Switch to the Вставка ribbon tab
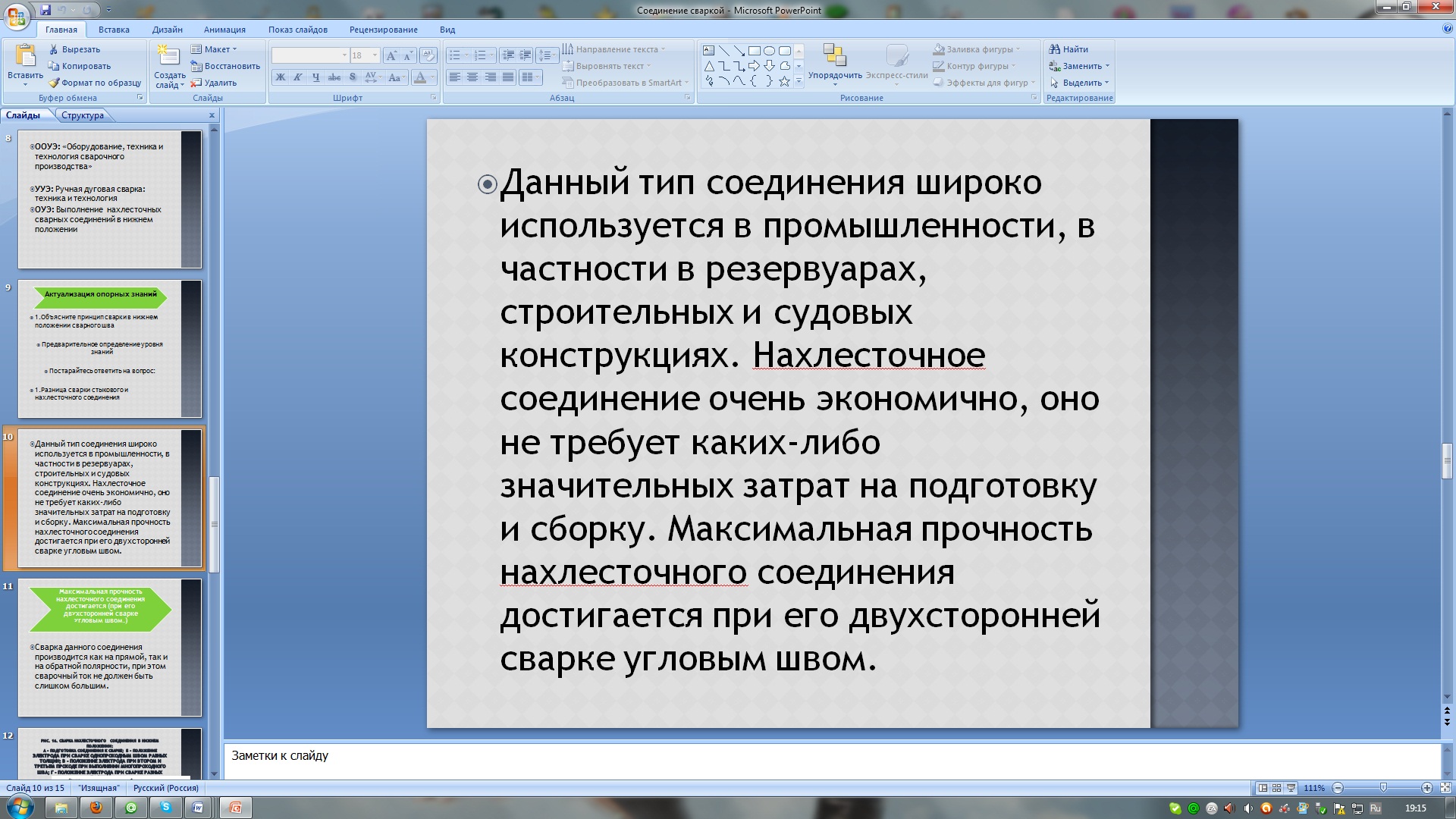The height and width of the screenshot is (819, 1456). 114,30
